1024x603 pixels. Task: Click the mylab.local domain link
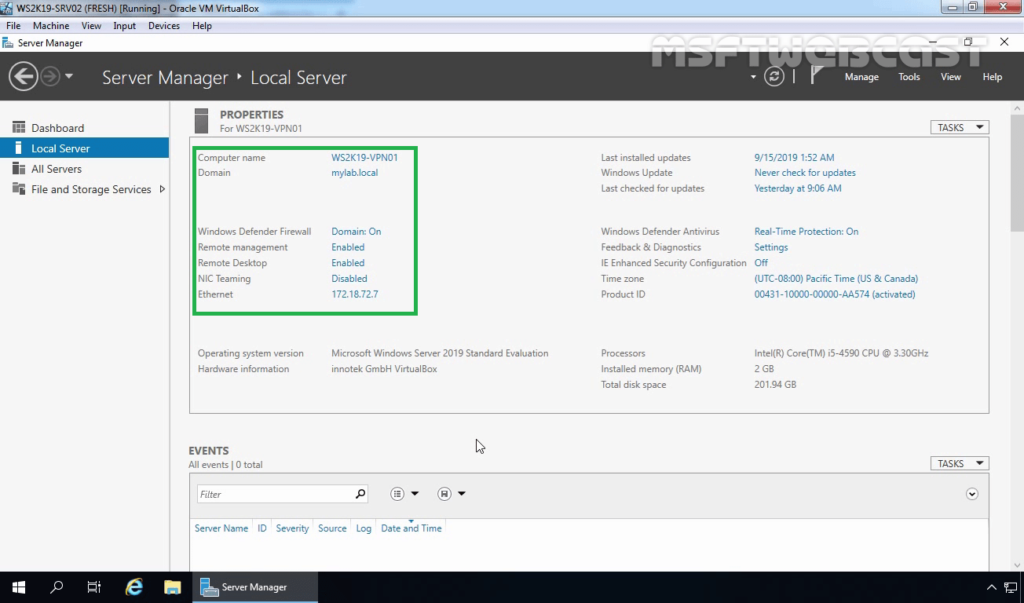coord(355,172)
